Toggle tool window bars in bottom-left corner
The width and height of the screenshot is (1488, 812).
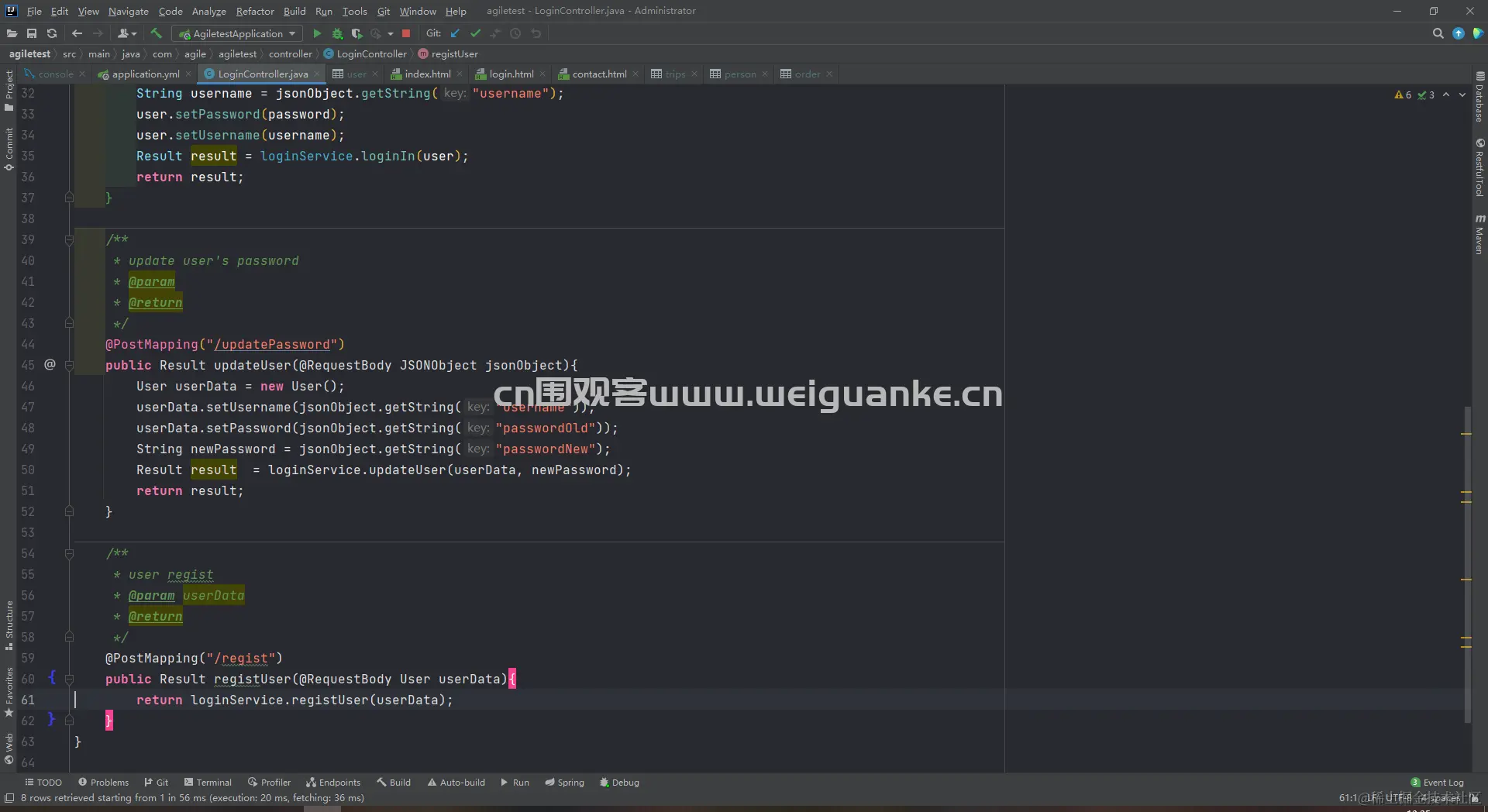pyautogui.click(x=9, y=798)
